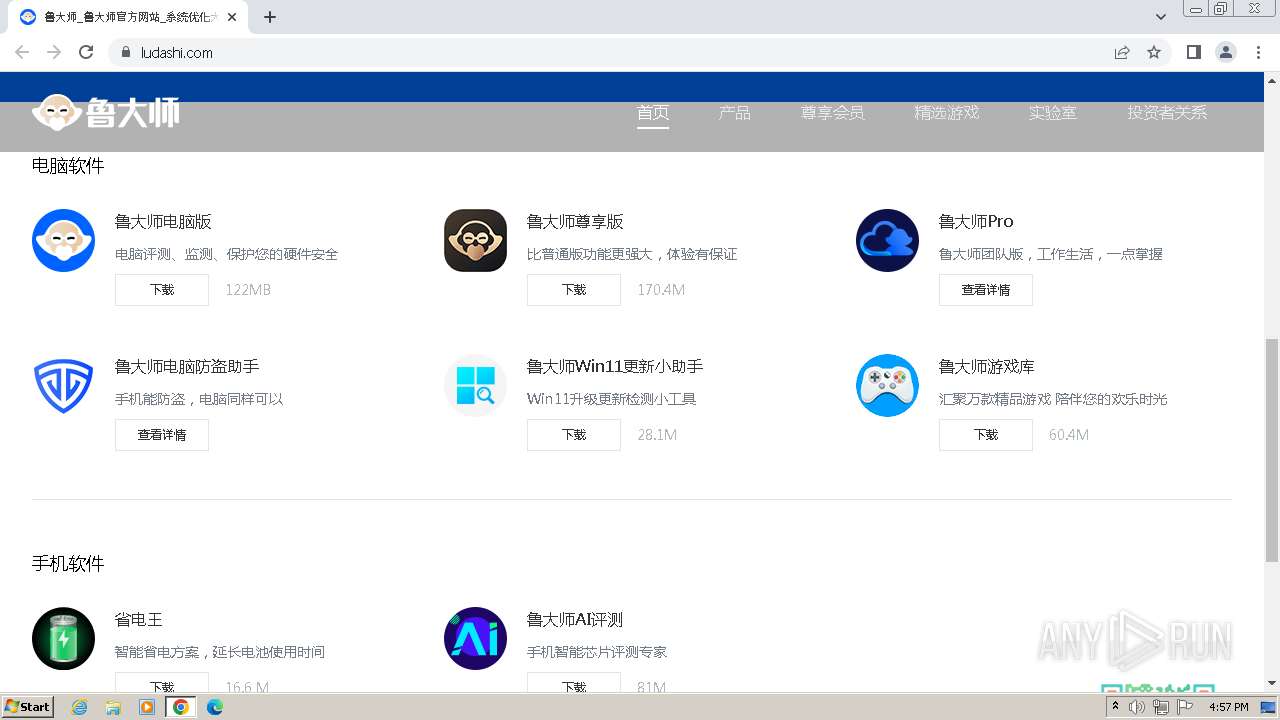The image size is (1280, 720).
Task: Click the 鲁大师电脑版 app icon
Action: pyautogui.click(x=63, y=240)
